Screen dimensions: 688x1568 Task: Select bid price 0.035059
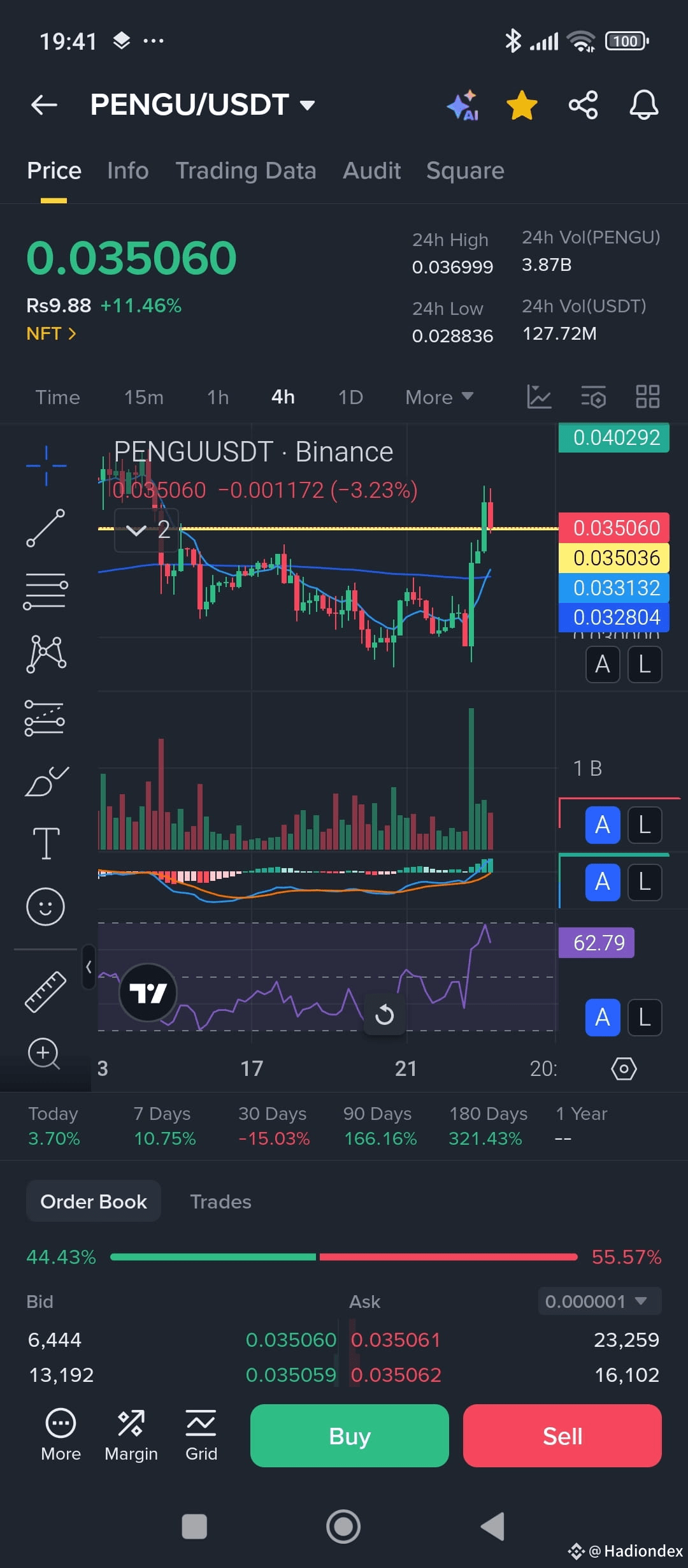(291, 1375)
